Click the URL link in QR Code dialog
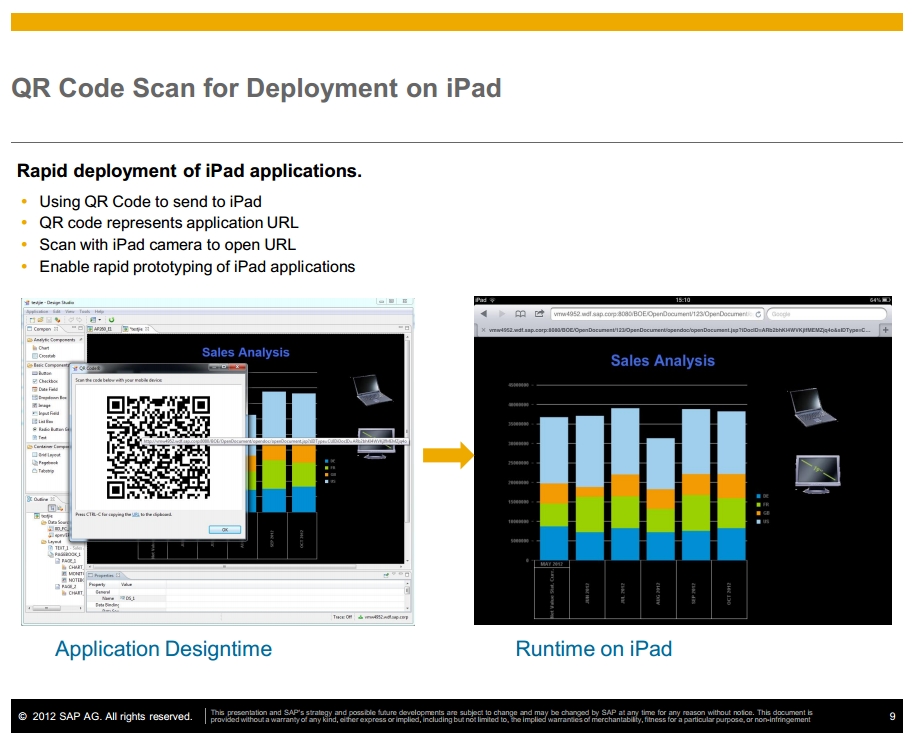 (x=136, y=515)
